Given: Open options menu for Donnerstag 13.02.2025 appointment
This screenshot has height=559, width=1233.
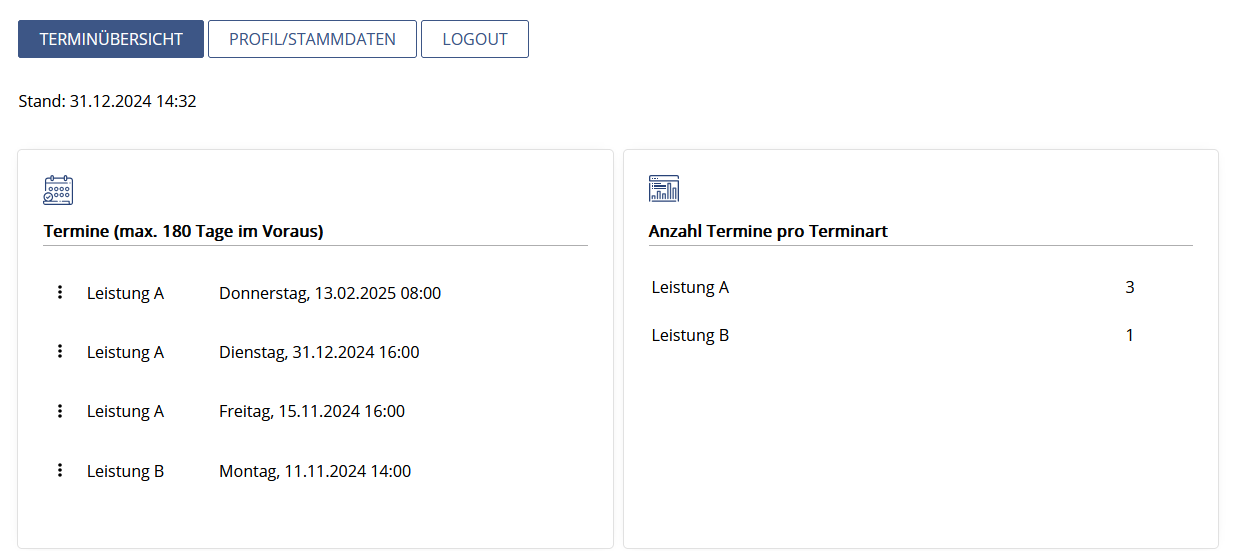Looking at the screenshot, I should click(x=60, y=292).
